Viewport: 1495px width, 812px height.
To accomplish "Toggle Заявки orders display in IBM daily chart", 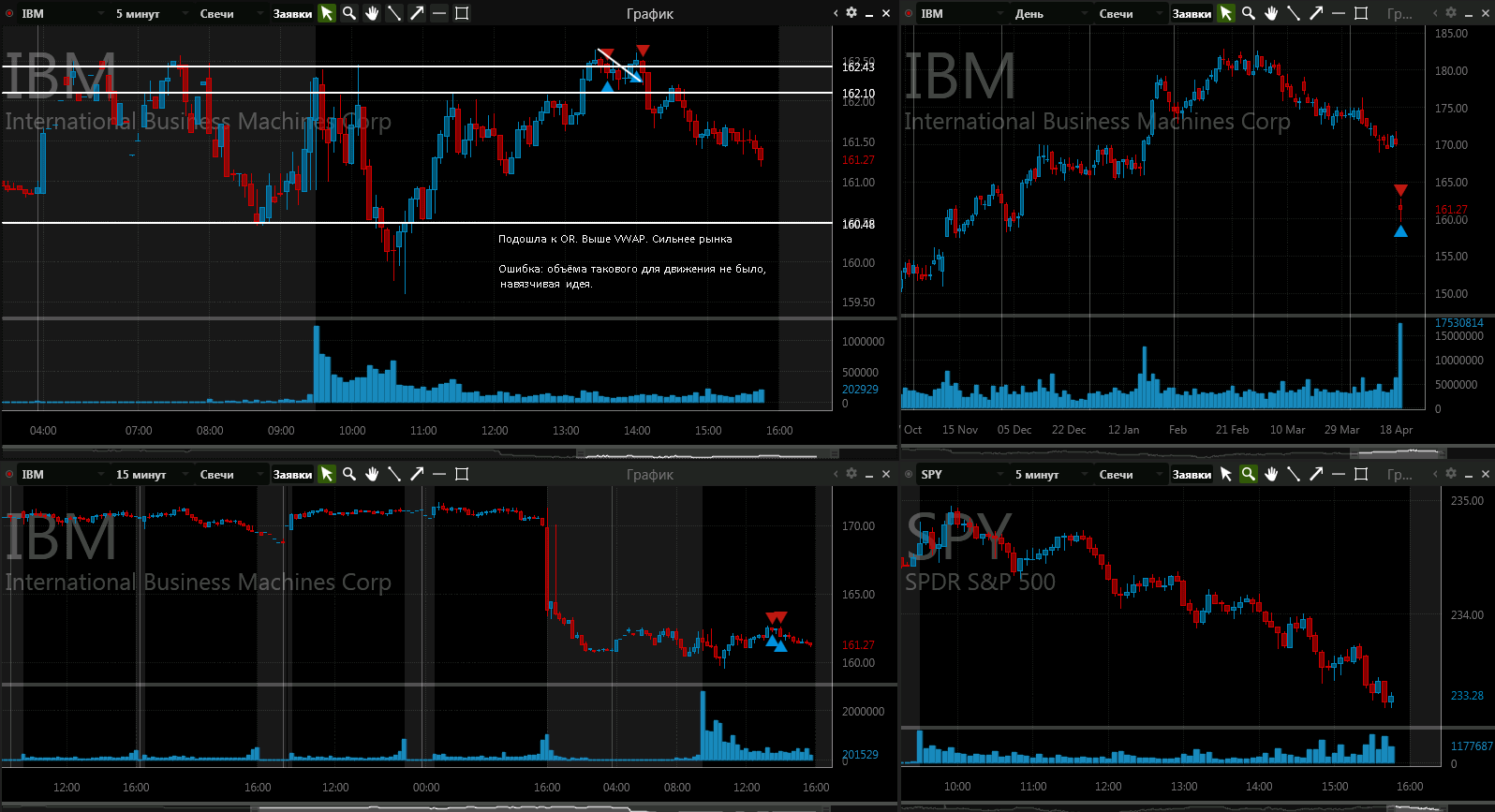I will (x=1192, y=14).
